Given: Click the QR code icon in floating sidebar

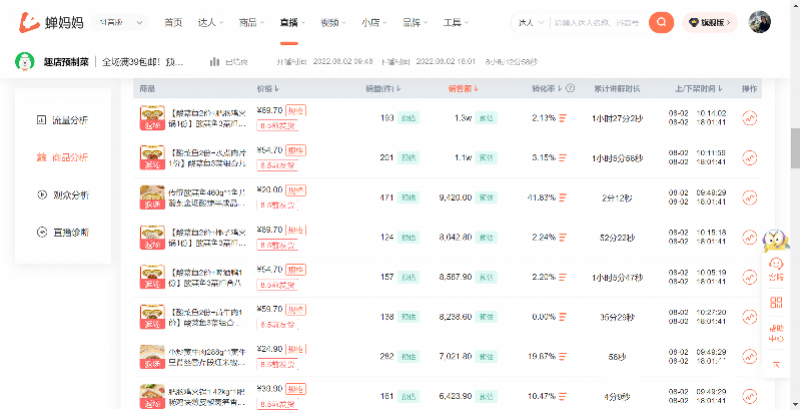Looking at the screenshot, I should [776, 303].
